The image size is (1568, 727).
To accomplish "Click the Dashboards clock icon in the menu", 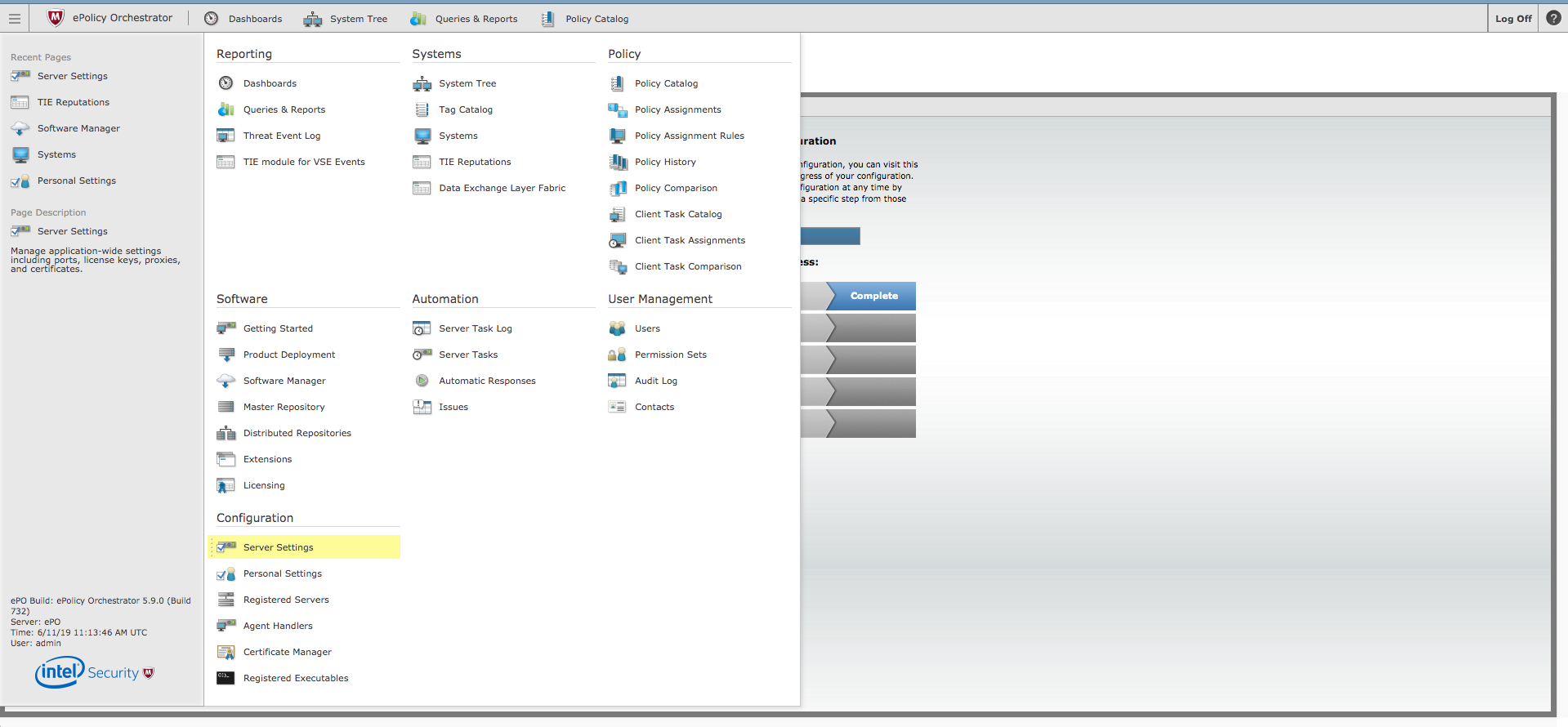I will pyautogui.click(x=226, y=83).
